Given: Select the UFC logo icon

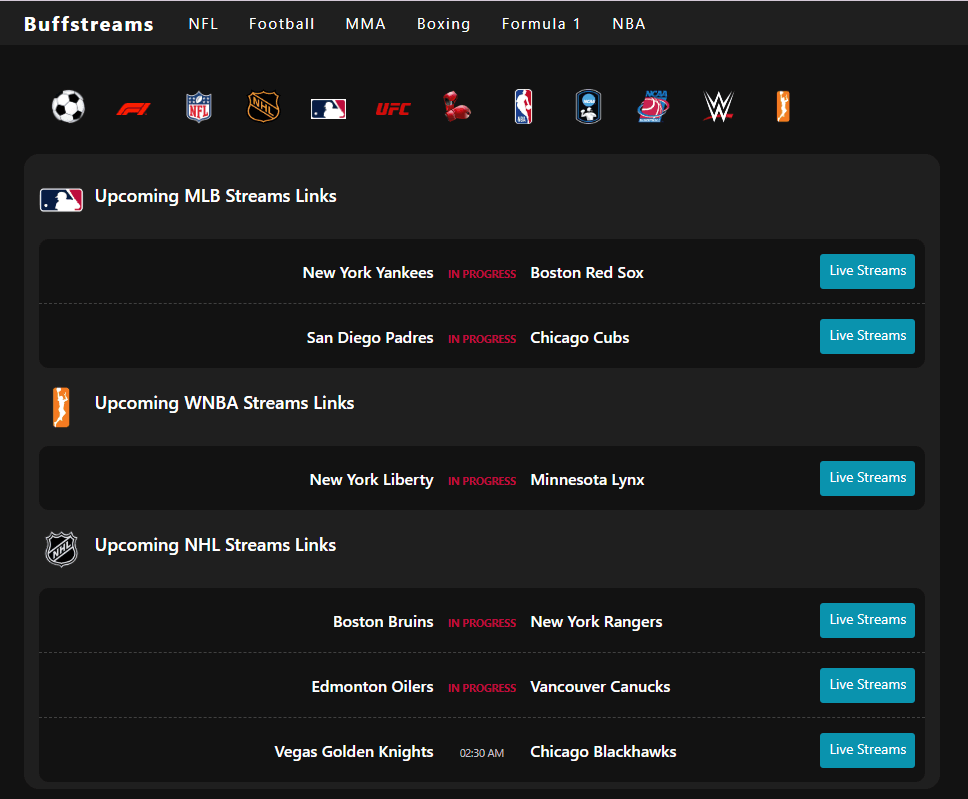Looking at the screenshot, I should (x=393, y=109).
